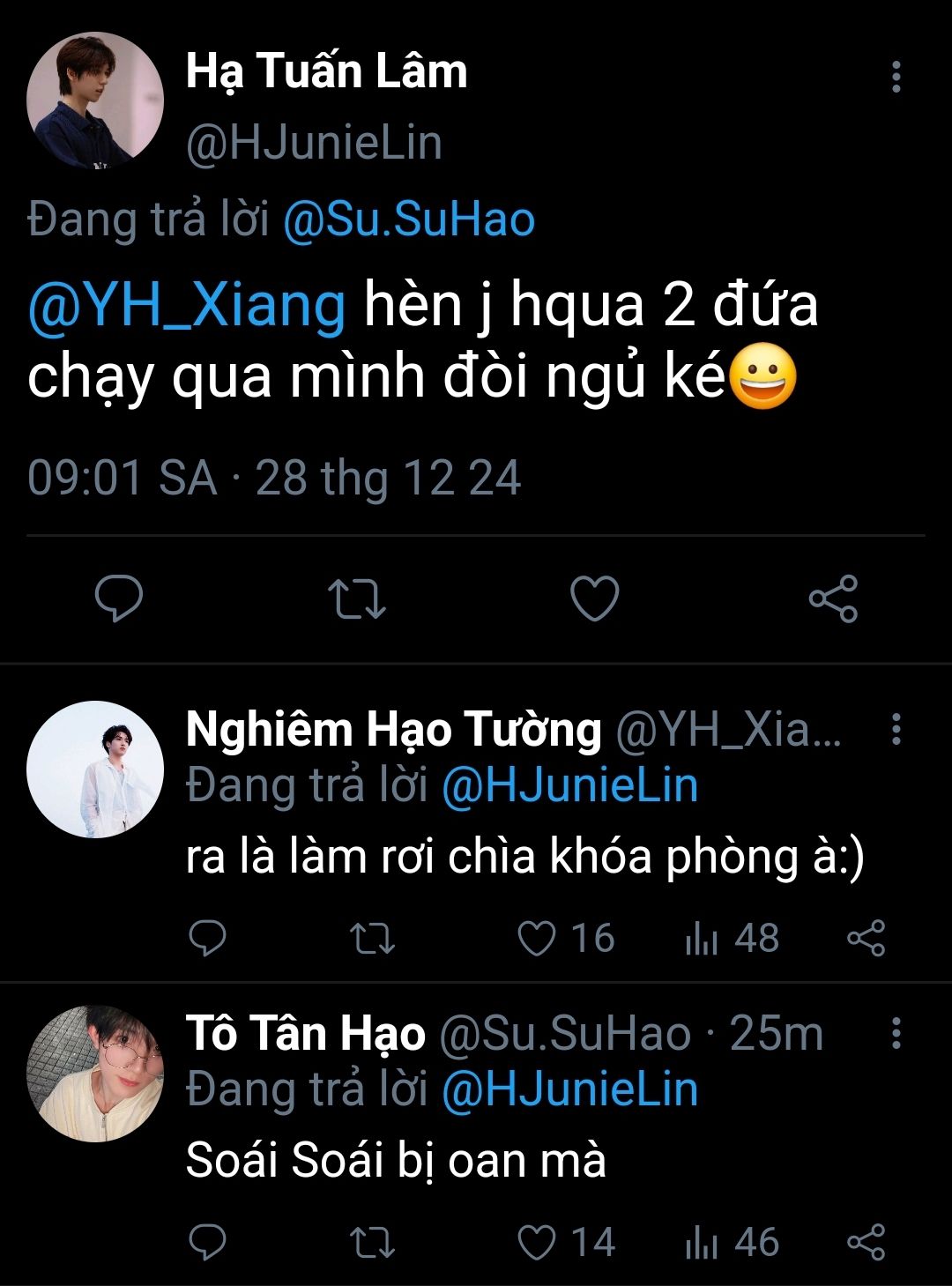Share Hạ Tuấn Lâm's main tweet
952x1286 pixels.
point(833,598)
